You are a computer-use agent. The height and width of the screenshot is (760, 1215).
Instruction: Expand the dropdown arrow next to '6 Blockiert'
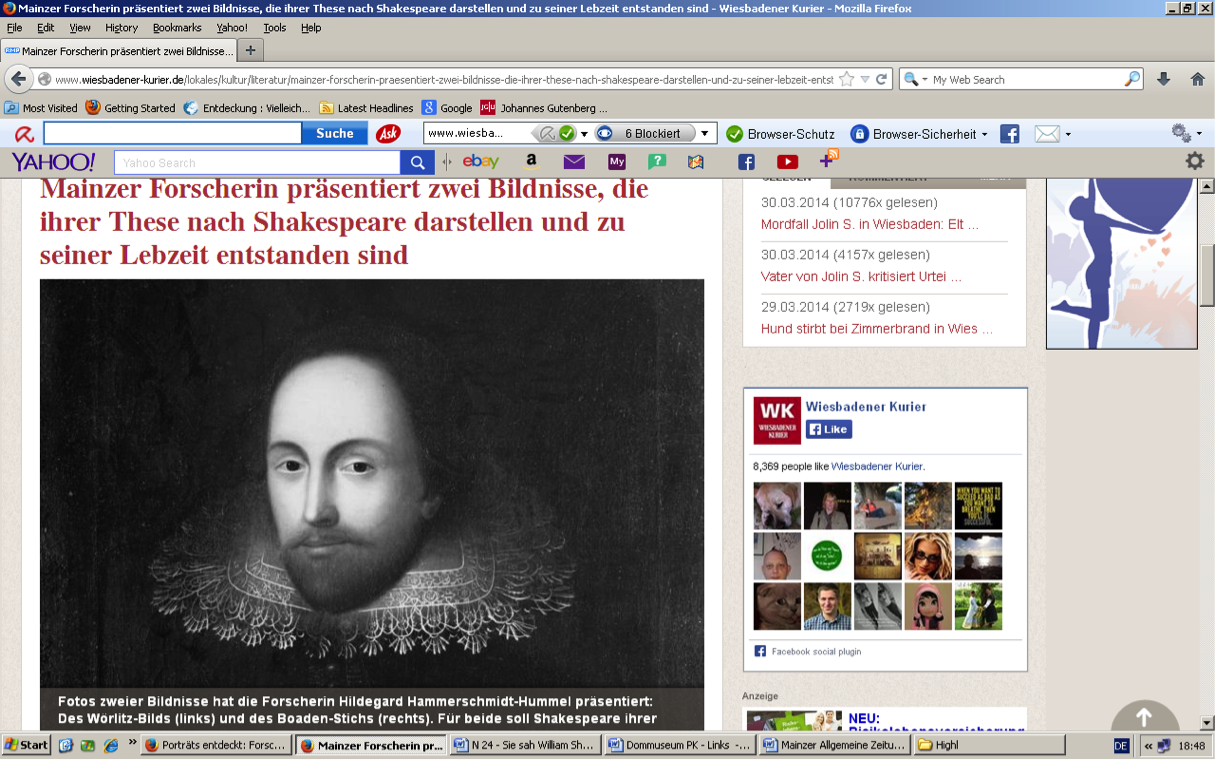pyautogui.click(x=704, y=133)
